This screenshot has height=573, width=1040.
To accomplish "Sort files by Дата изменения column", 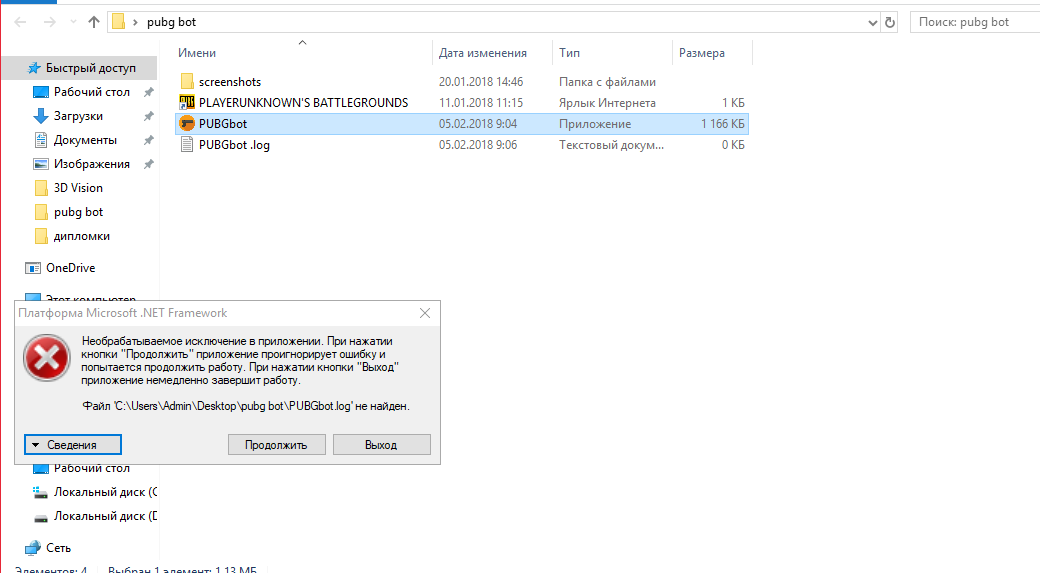I will (x=483, y=53).
